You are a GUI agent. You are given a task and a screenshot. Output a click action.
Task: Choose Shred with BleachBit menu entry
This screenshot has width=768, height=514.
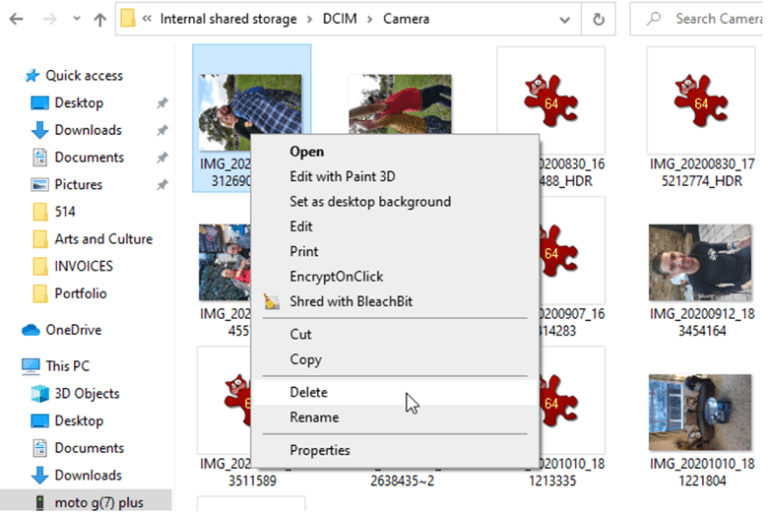coord(350,301)
